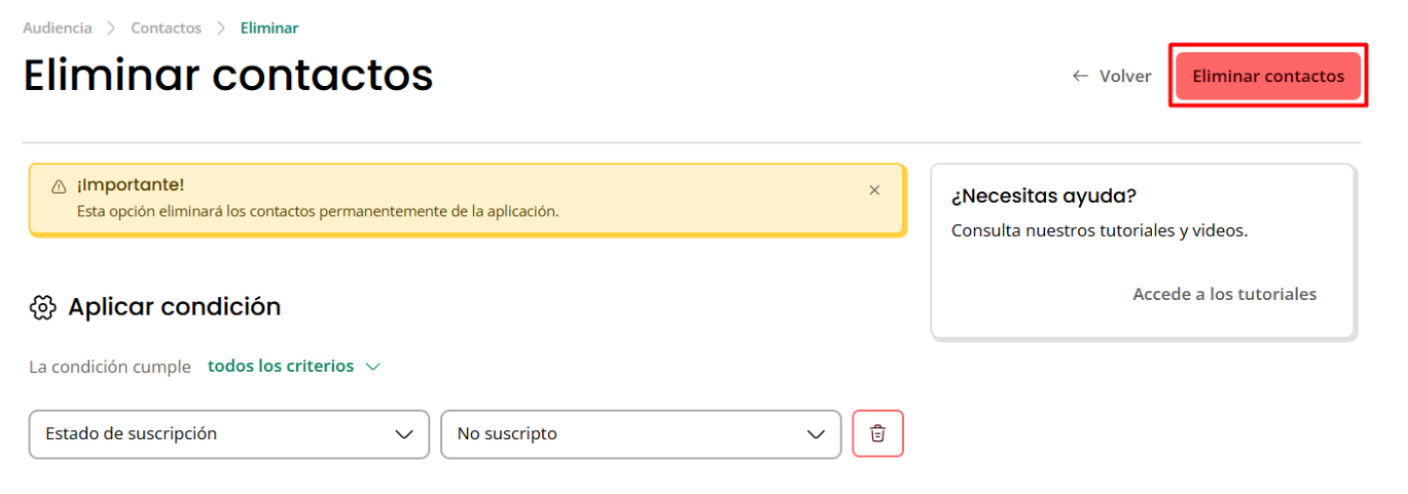Click the down arrow in Estado de suscripción field
This screenshot has height=494, width=1408.
tap(404, 434)
